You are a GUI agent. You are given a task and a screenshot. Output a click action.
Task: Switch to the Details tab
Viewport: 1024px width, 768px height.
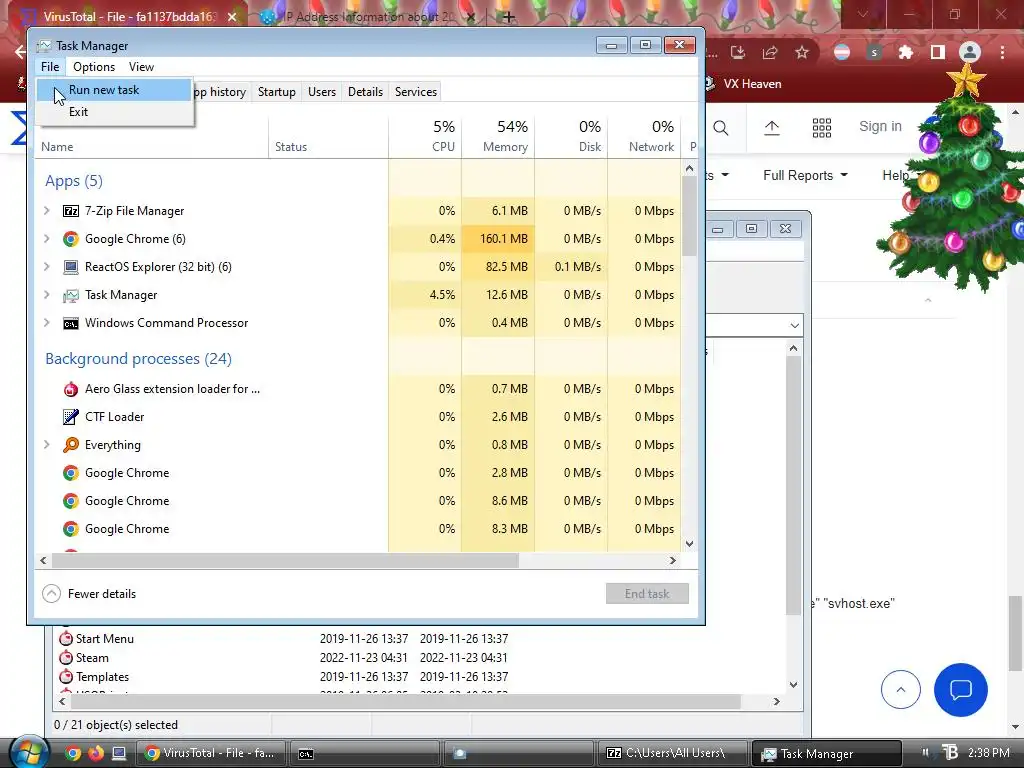point(365,91)
